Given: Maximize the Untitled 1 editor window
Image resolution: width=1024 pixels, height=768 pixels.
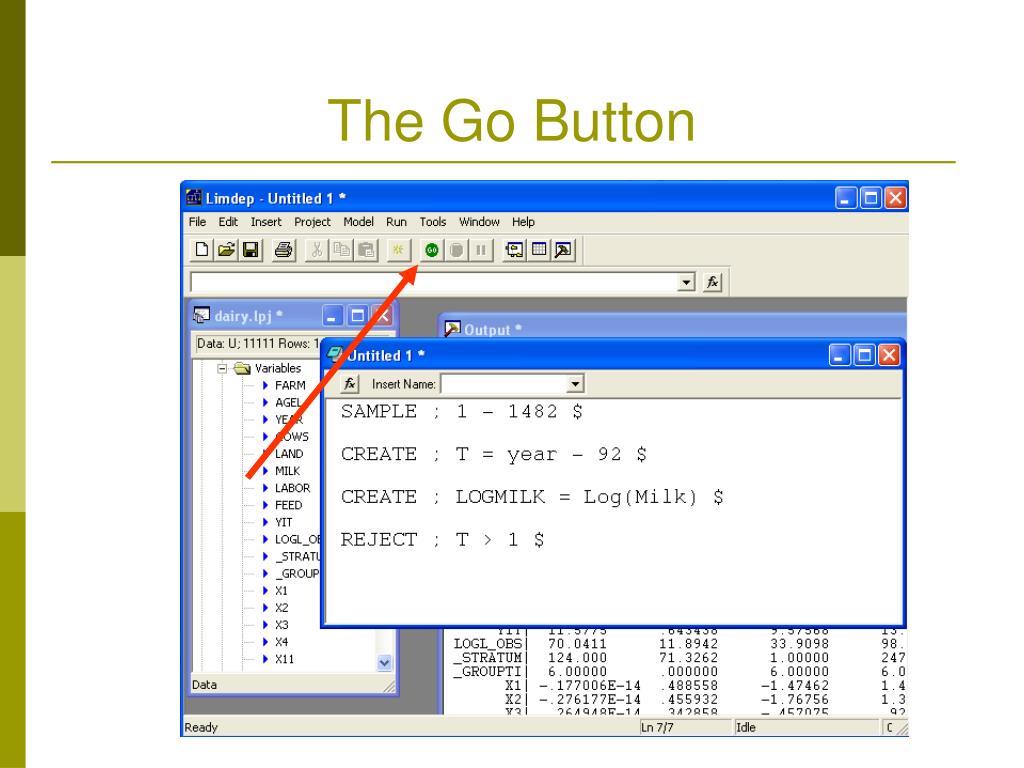Looking at the screenshot, I should tap(864, 355).
